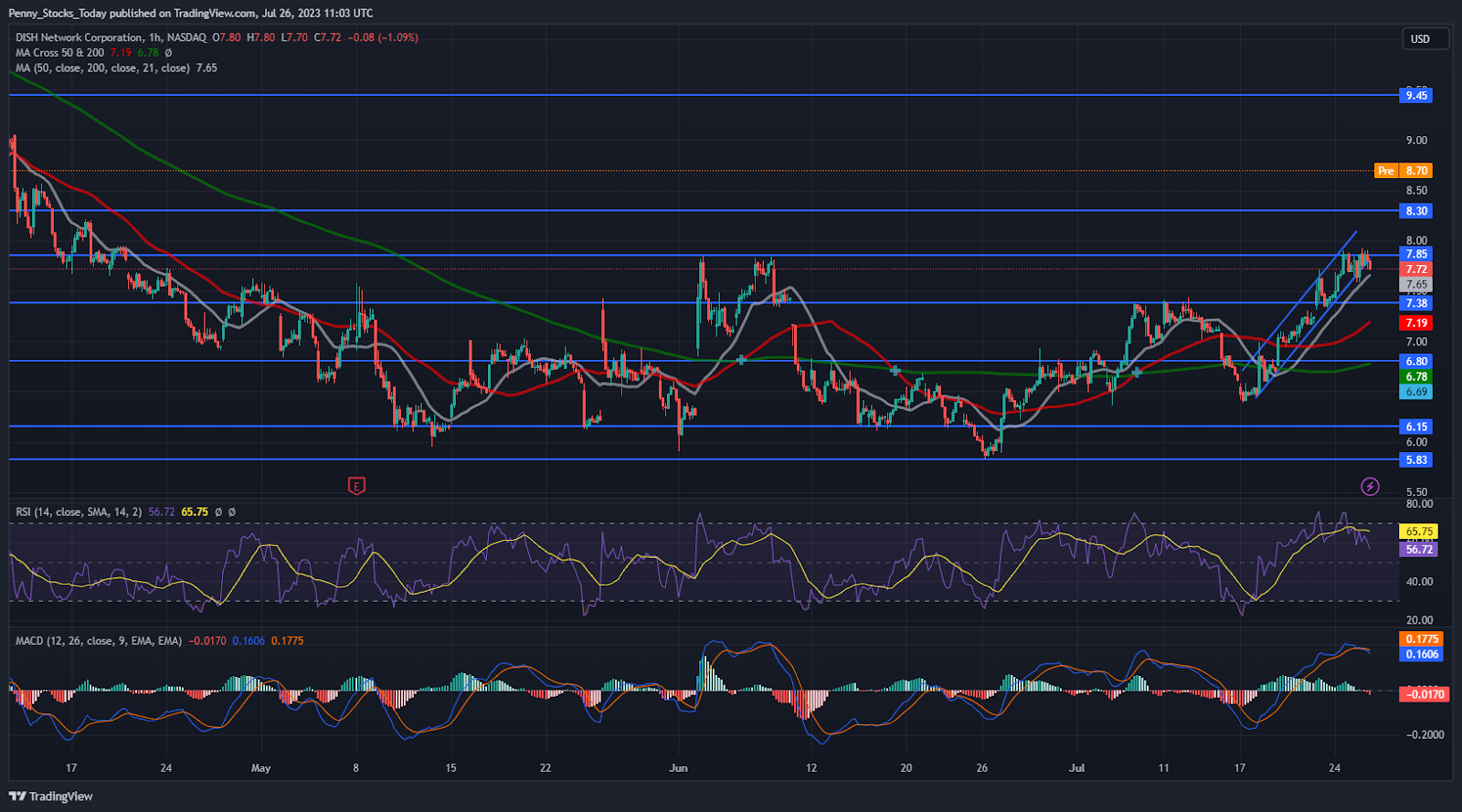This screenshot has width=1462, height=812.
Task: Select the 'MA (50, close, 200, close, 21, close)' legend
Action: pos(102,68)
